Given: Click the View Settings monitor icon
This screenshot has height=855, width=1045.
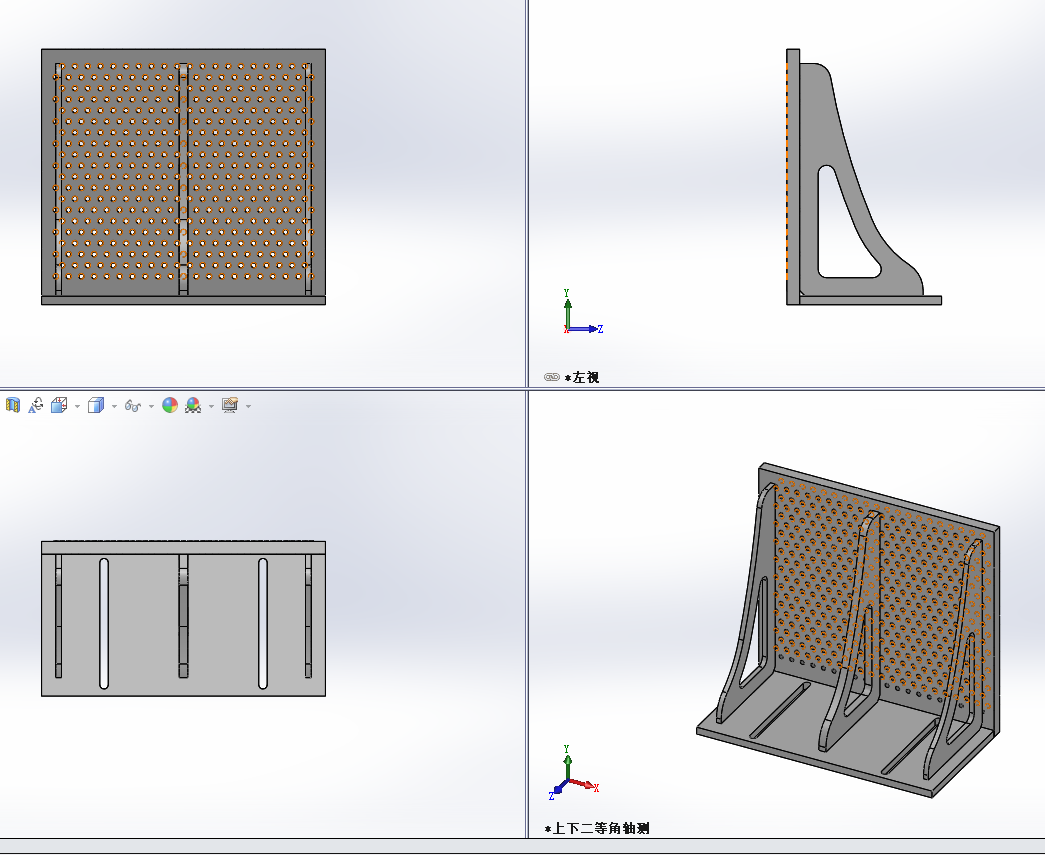Looking at the screenshot, I should (230, 405).
